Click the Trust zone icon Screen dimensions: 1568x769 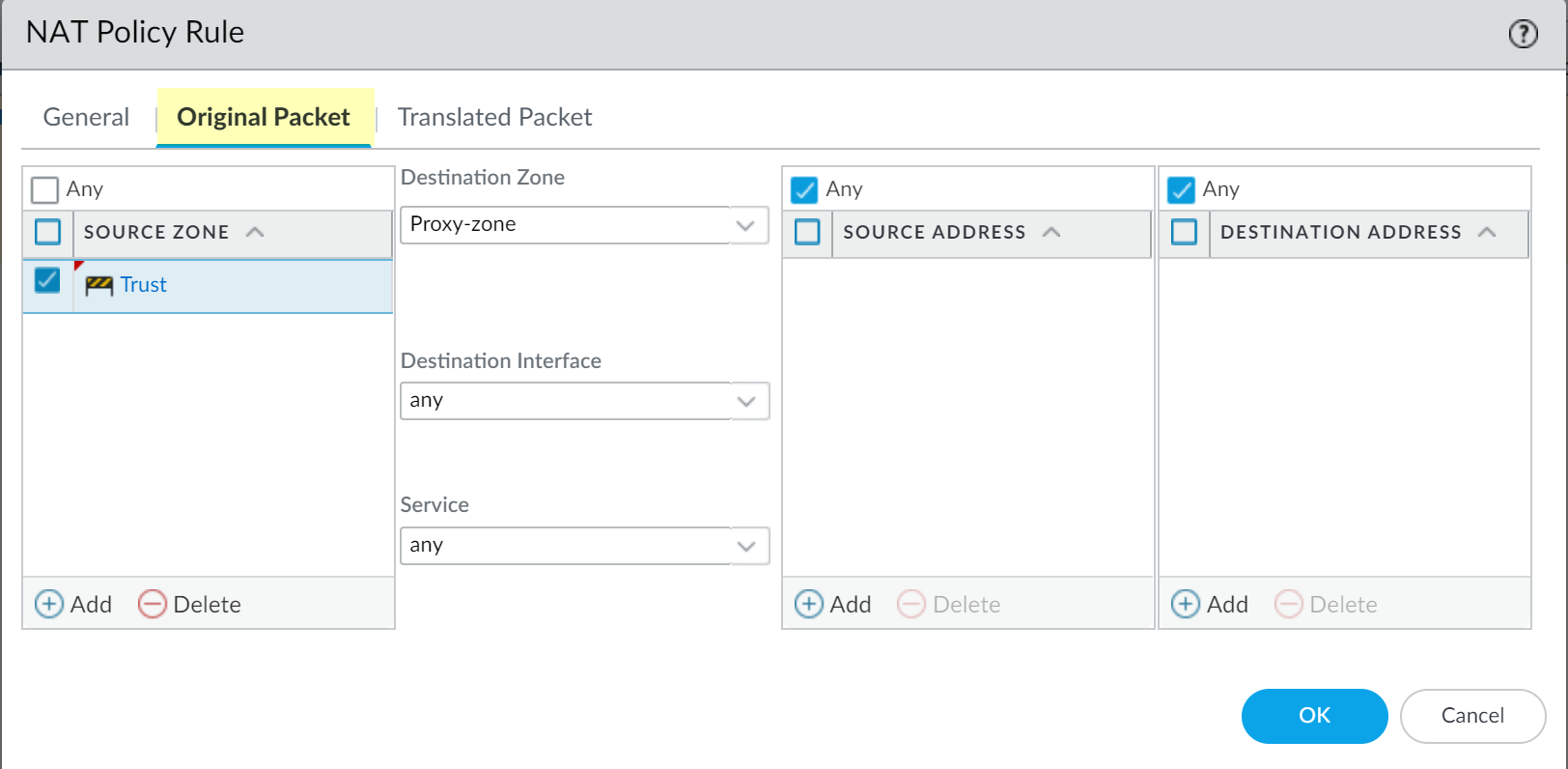pos(98,285)
